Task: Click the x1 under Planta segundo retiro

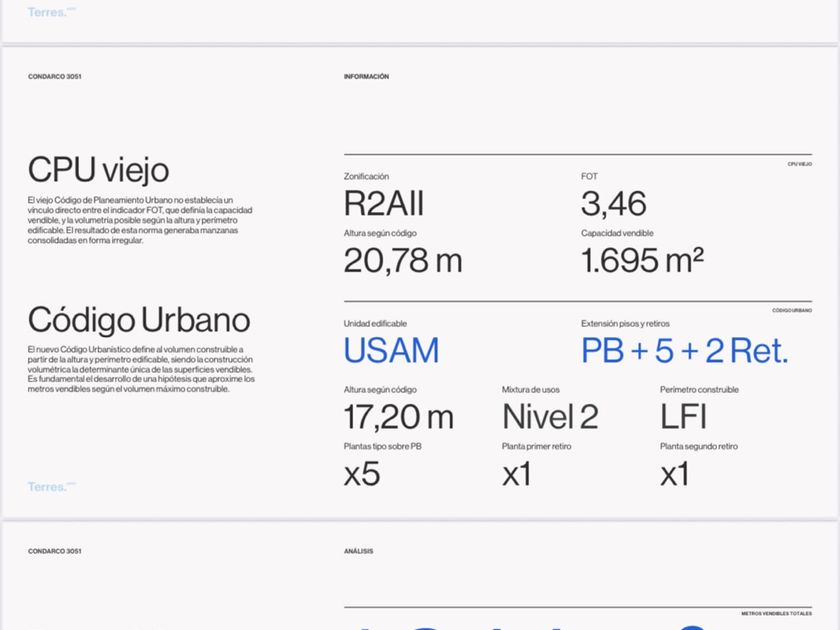Action: pos(675,474)
